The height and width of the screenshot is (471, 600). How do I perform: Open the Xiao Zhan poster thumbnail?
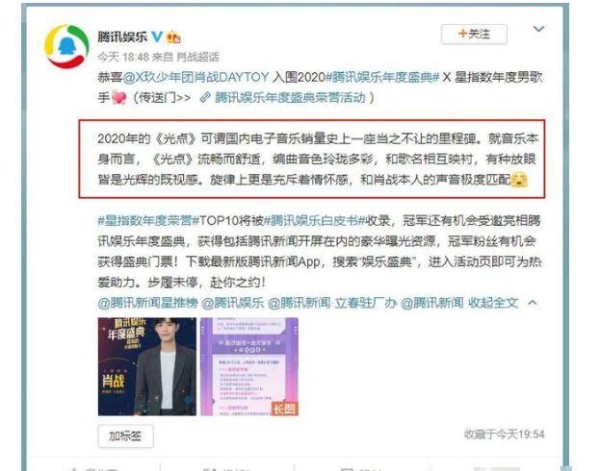(x=147, y=366)
